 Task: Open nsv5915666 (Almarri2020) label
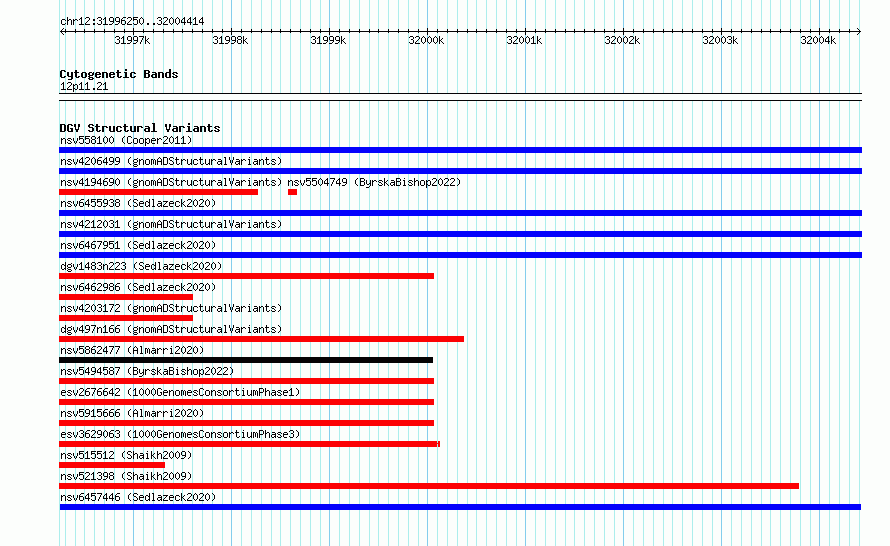click(132, 413)
